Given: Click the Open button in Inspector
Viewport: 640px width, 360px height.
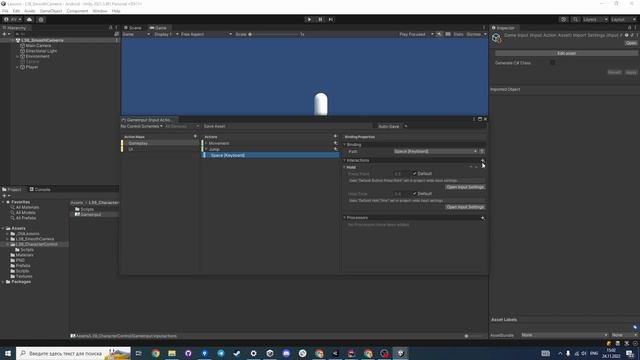Looking at the screenshot, I should point(631,43).
